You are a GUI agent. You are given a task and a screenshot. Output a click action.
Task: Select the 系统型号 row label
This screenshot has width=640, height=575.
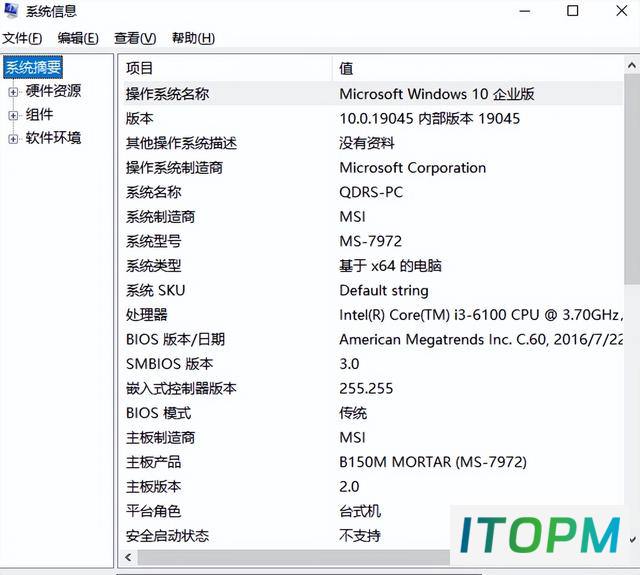coord(153,241)
